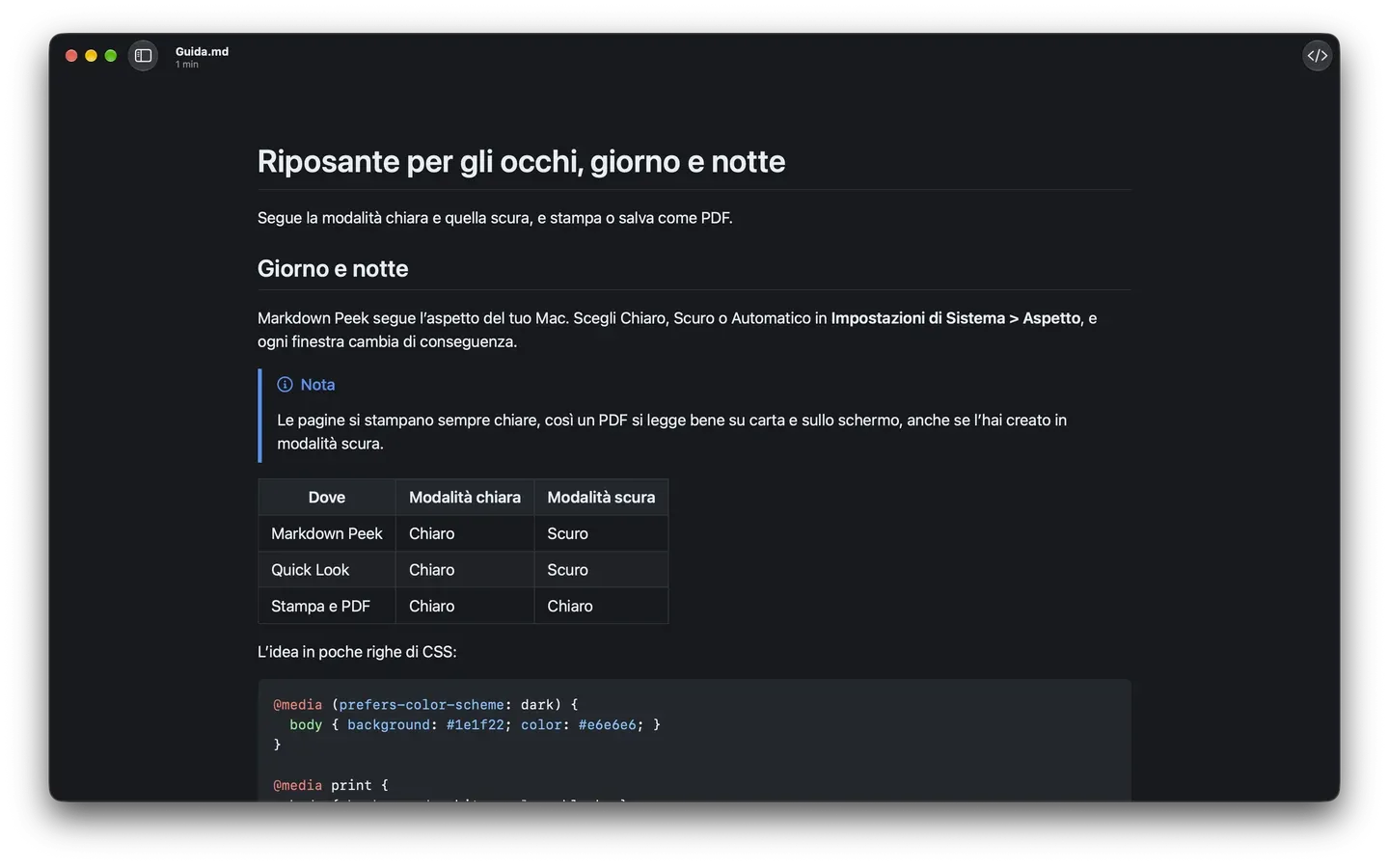Screen dimensions: 1389x868
Task: Click the "Dove" table header
Action: (327, 498)
